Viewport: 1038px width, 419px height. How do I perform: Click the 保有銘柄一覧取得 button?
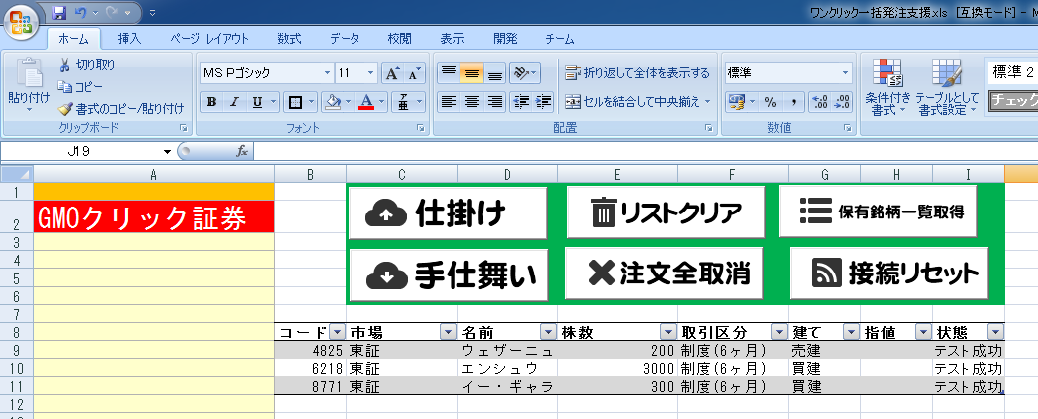click(878, 211)
